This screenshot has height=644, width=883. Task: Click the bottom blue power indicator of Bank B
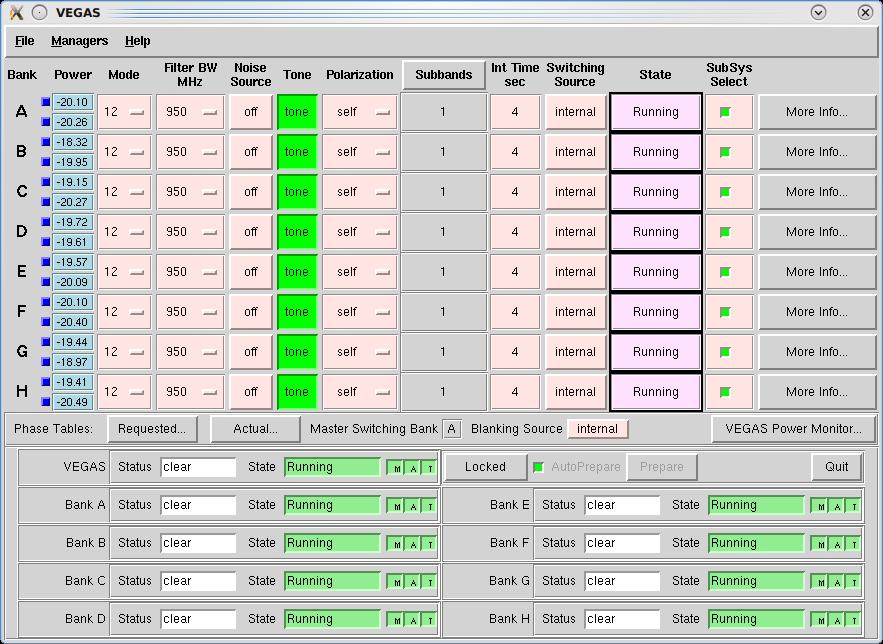pos(46,162)
